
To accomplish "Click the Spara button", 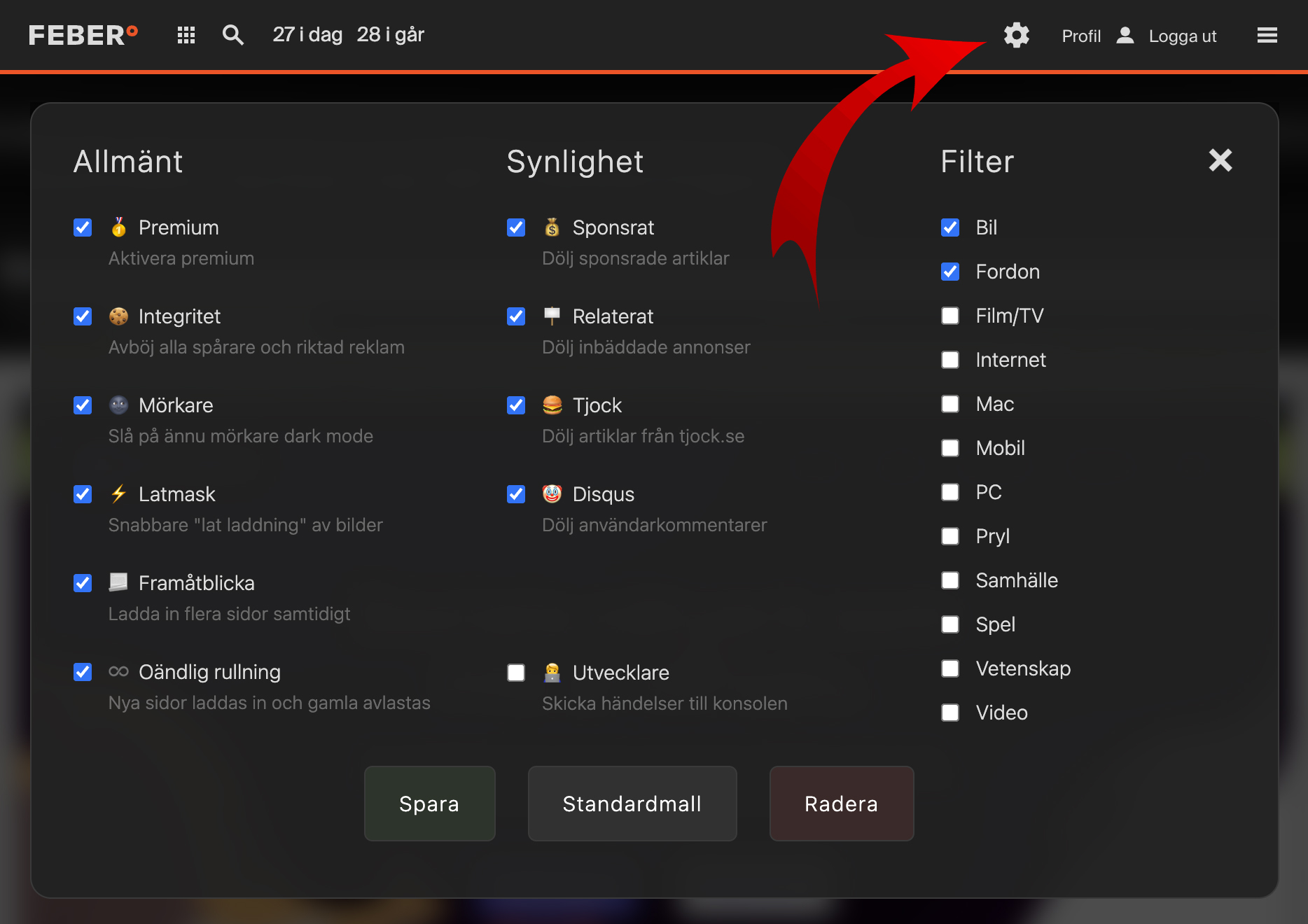I will pos(429,804).
